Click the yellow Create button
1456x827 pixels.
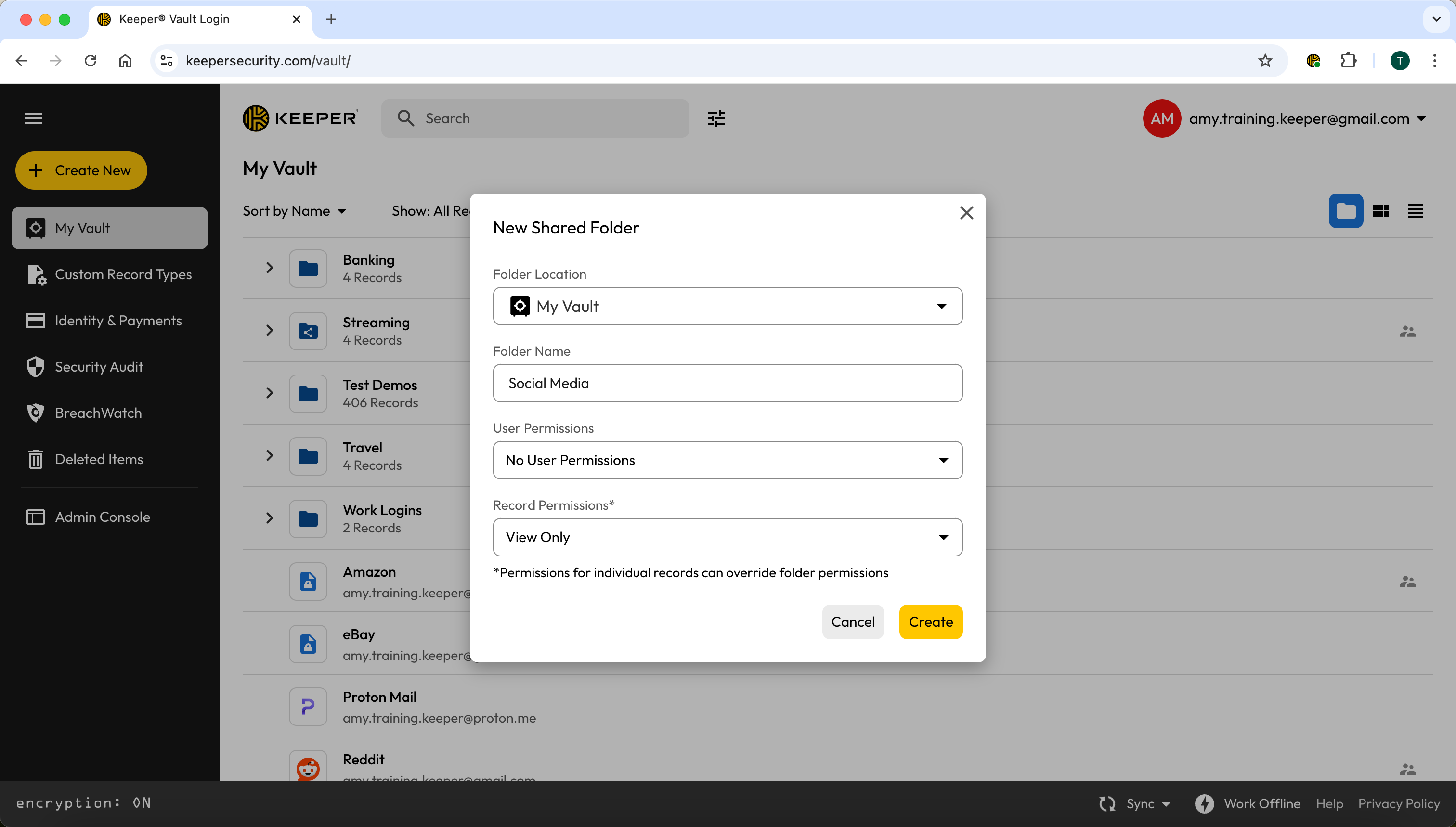coord(930,622)
